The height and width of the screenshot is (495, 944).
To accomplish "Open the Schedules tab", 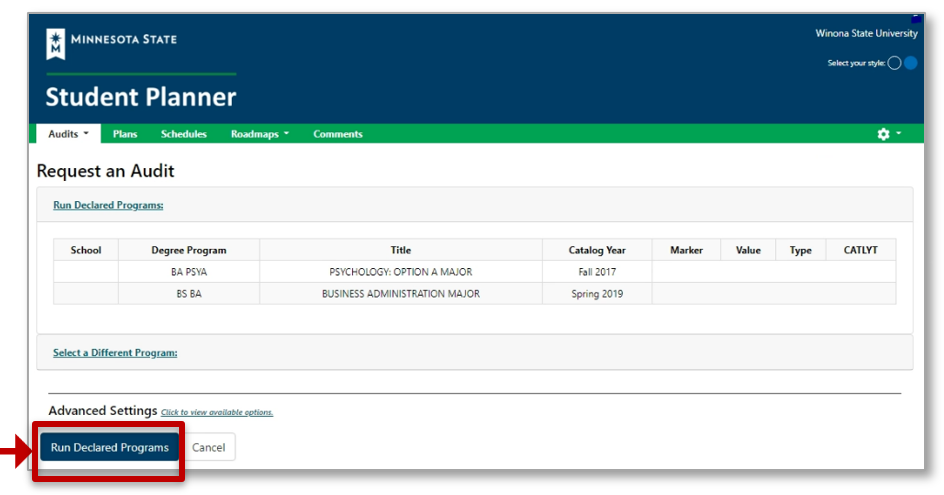I will [x=184, y=134].
